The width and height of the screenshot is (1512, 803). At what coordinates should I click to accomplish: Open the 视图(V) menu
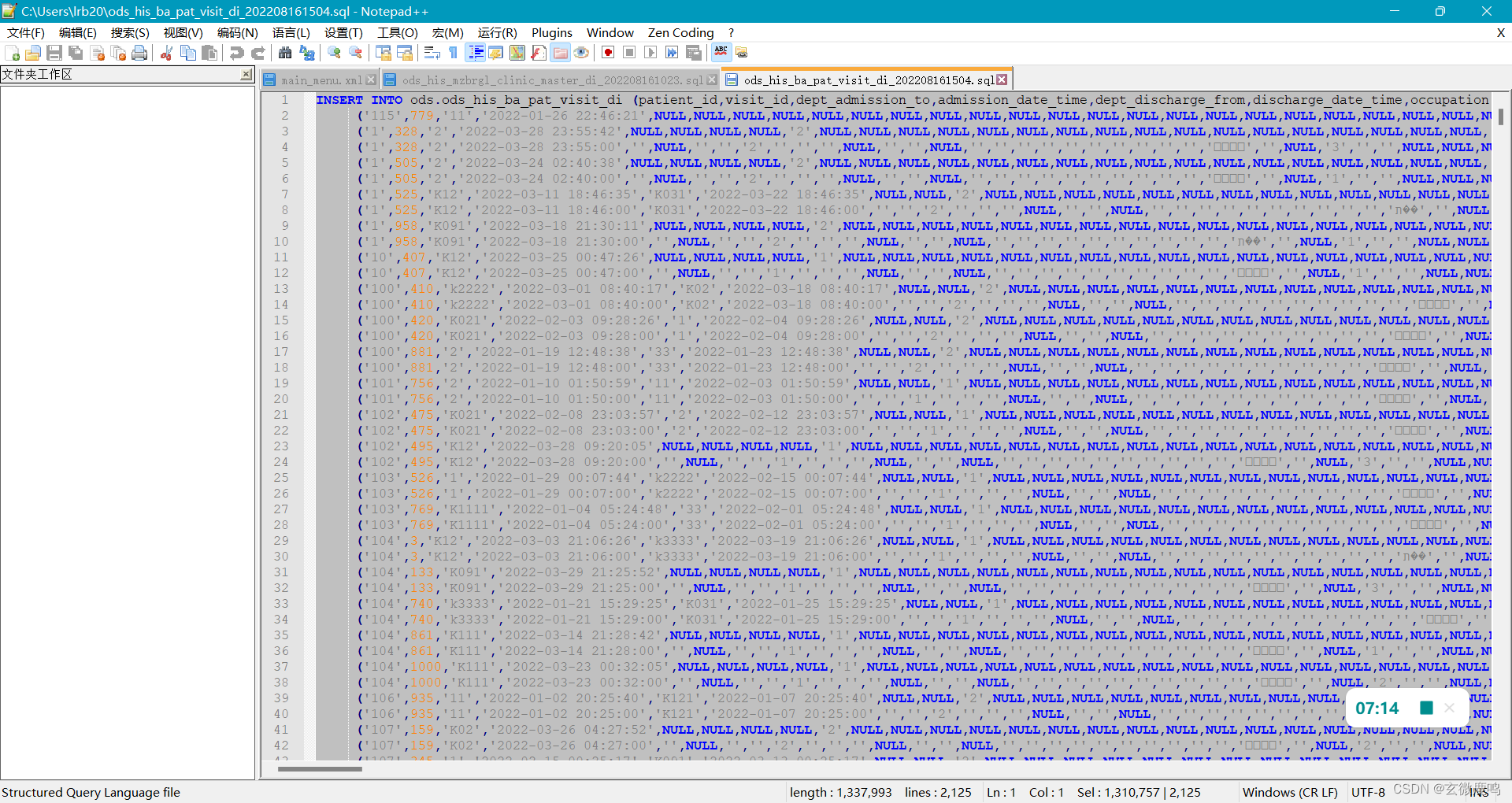click(x=183, y=32)
